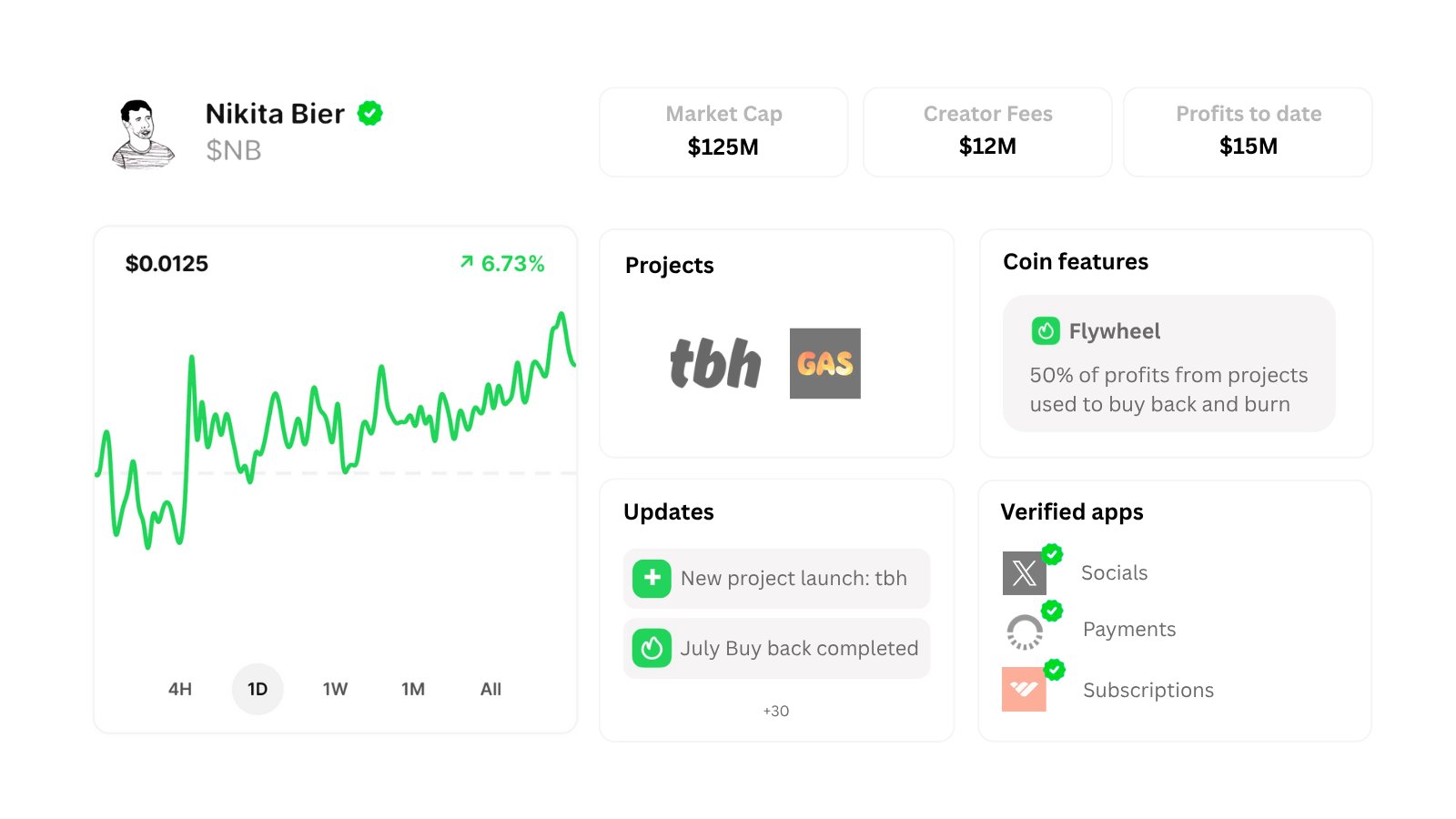Image resolution: width=1456 pixels, height=819 pixels.
Task: Click the July Buy back flame icon
Action: coord(652,649)
